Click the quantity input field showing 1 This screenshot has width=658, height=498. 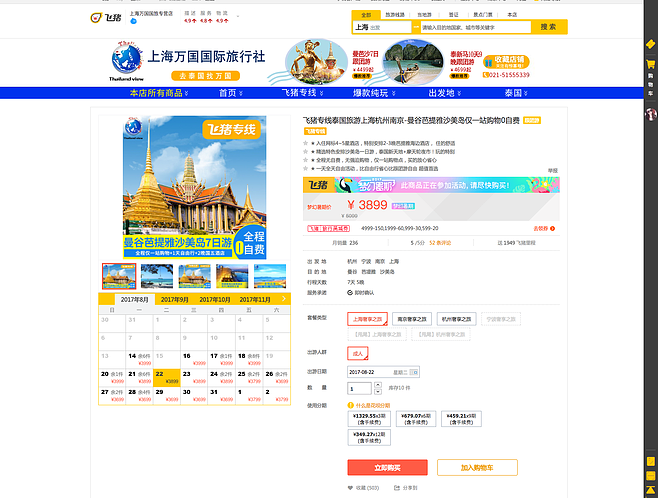tap(359, 388)
